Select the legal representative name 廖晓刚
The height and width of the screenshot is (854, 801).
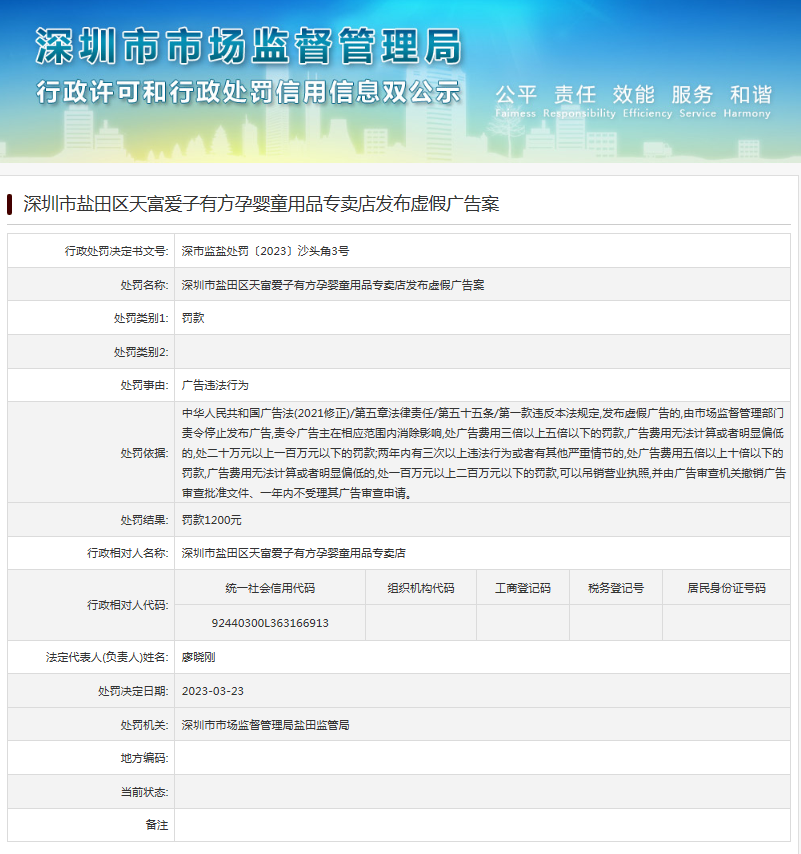[x=199, y=657]
